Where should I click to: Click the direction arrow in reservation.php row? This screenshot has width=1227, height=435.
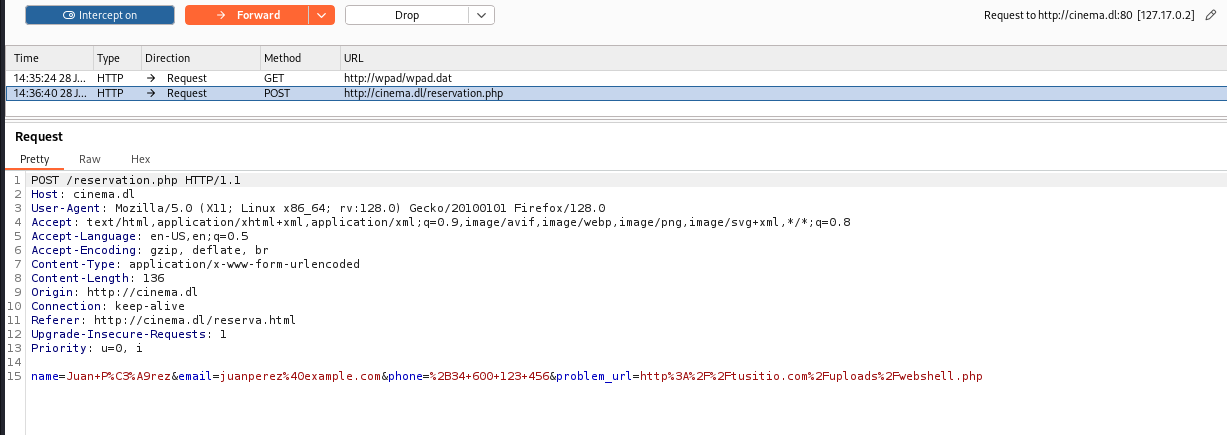pyautogui.click(x=151, y=93)
